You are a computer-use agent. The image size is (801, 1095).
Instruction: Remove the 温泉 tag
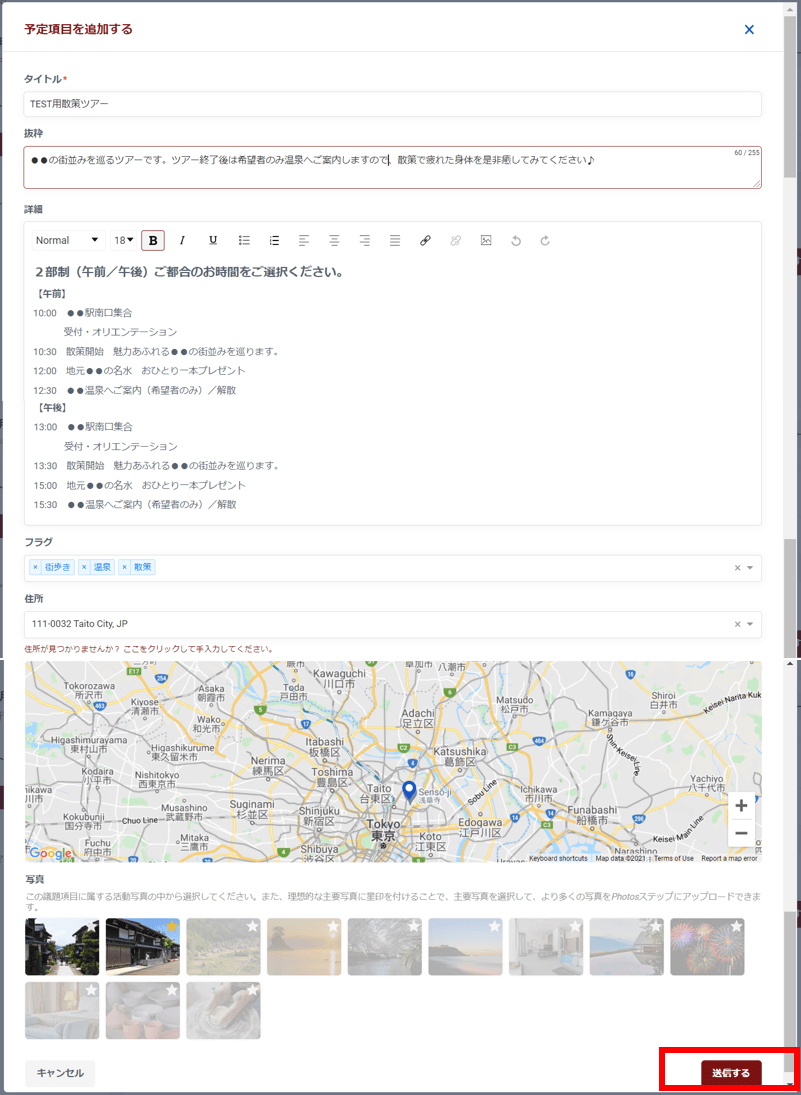pyautogui.click(x=84, y=567)
